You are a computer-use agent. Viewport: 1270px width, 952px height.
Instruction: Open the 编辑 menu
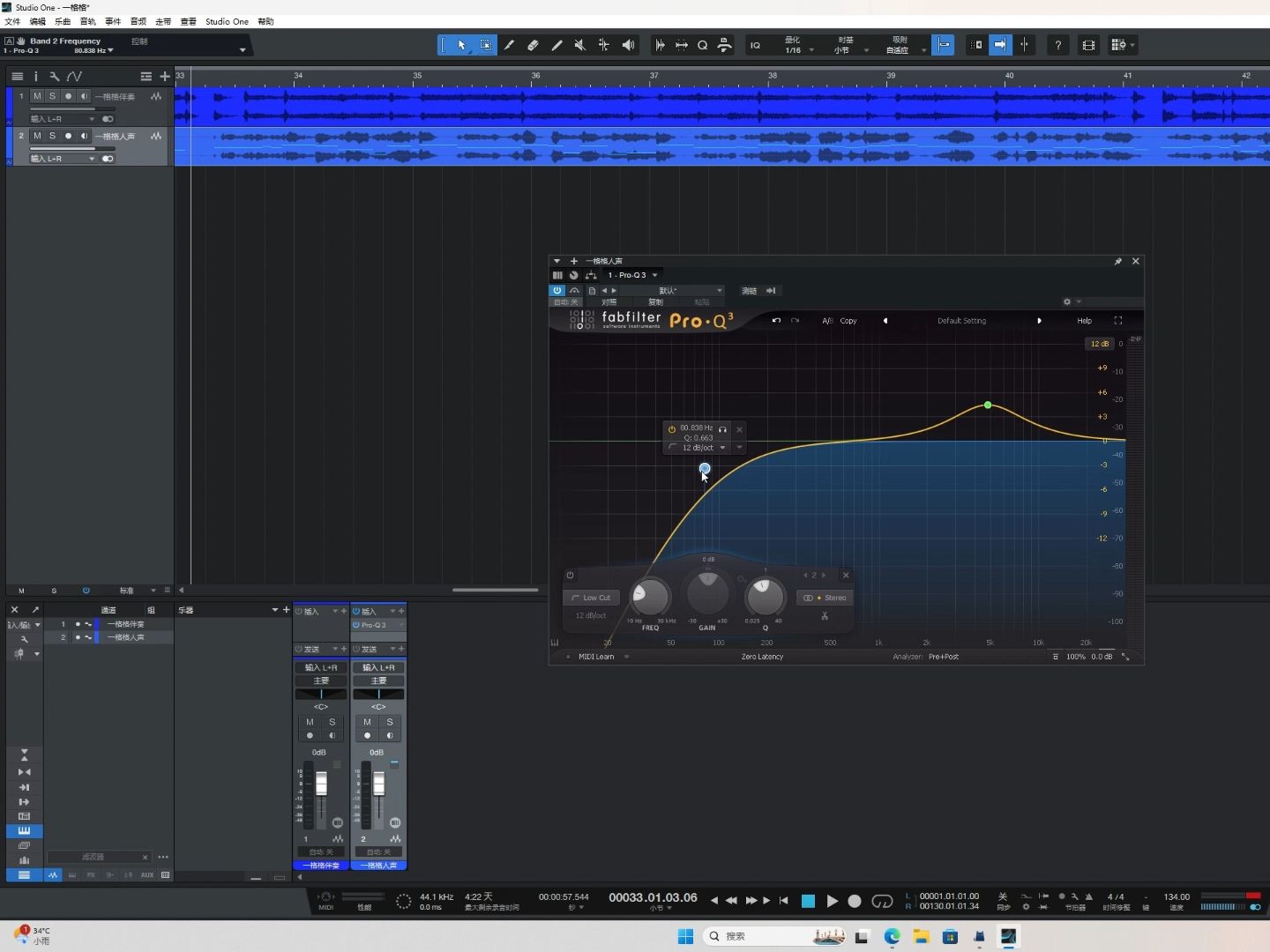[38, 21]
